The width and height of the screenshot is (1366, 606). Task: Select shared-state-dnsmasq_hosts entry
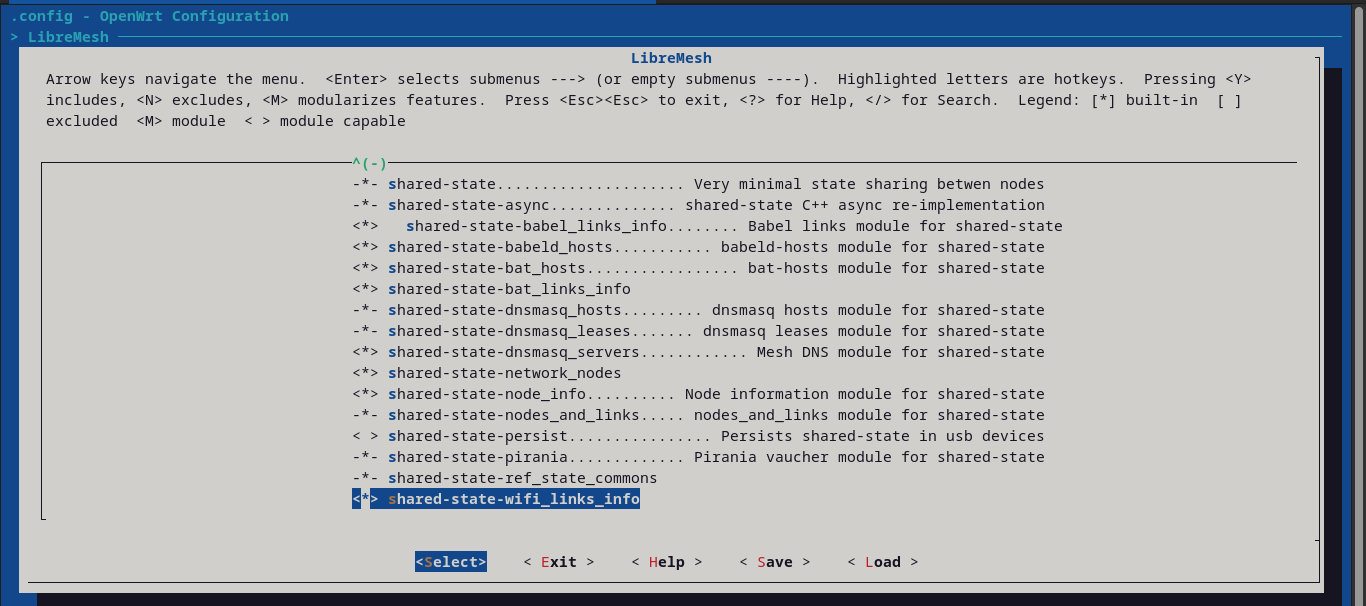[698, 310]
